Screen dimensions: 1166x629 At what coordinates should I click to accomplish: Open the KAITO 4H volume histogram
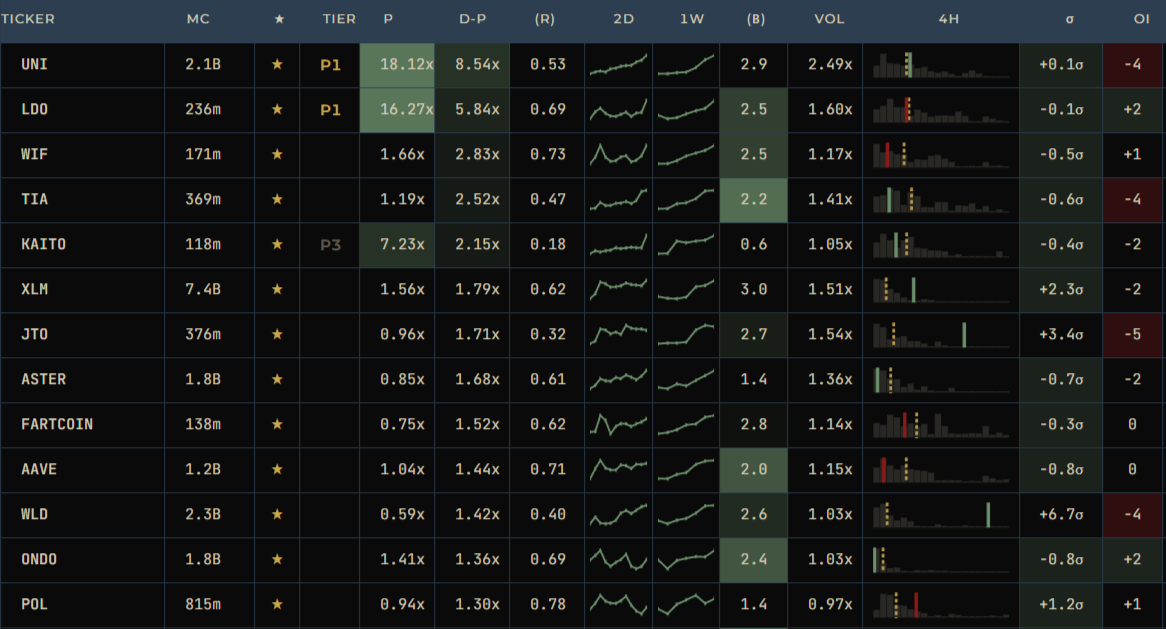point(941,245)
